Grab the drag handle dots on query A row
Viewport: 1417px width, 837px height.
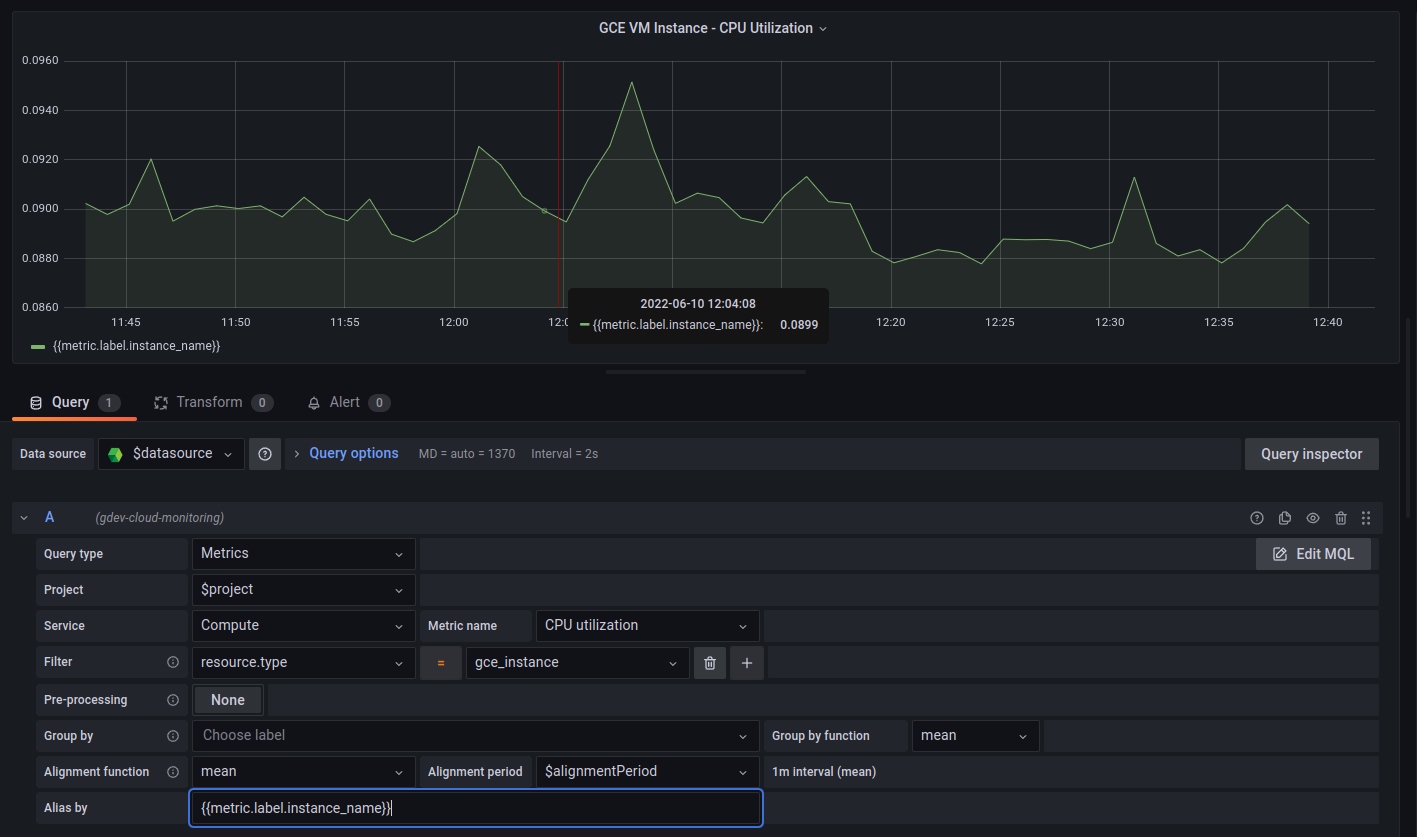pyautogui.click(x=1366, y=518)
